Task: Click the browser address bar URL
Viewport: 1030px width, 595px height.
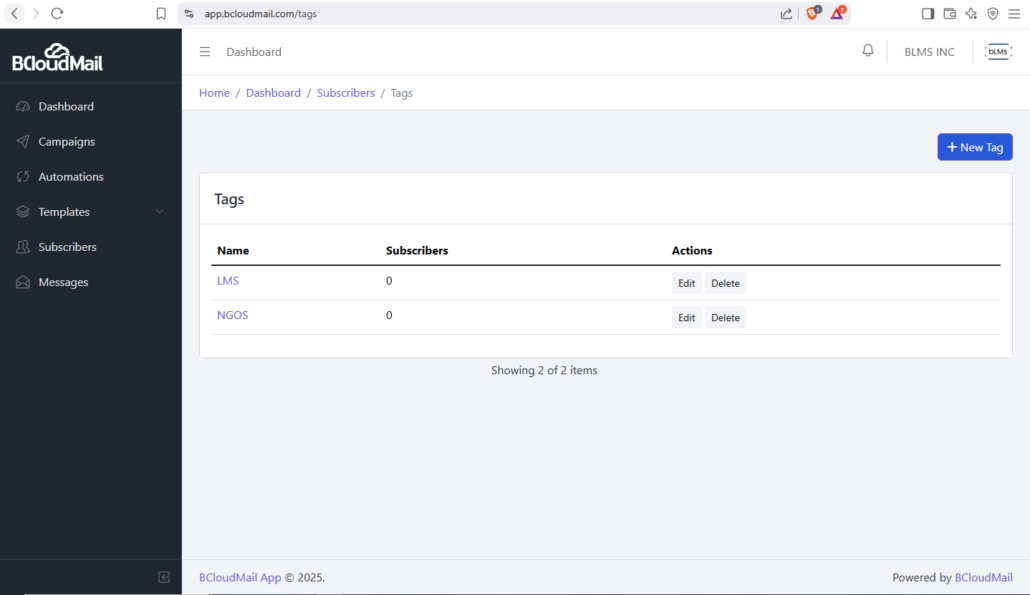Action: 261,14
